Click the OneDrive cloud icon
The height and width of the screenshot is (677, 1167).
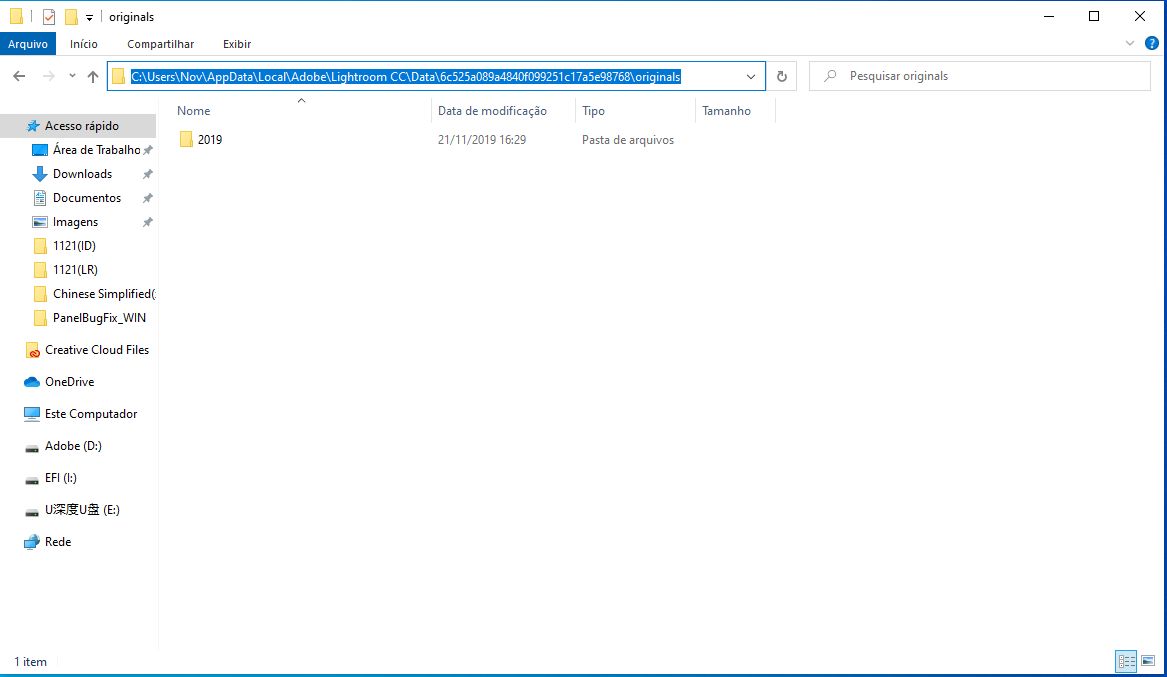click(x=32, y=382)
